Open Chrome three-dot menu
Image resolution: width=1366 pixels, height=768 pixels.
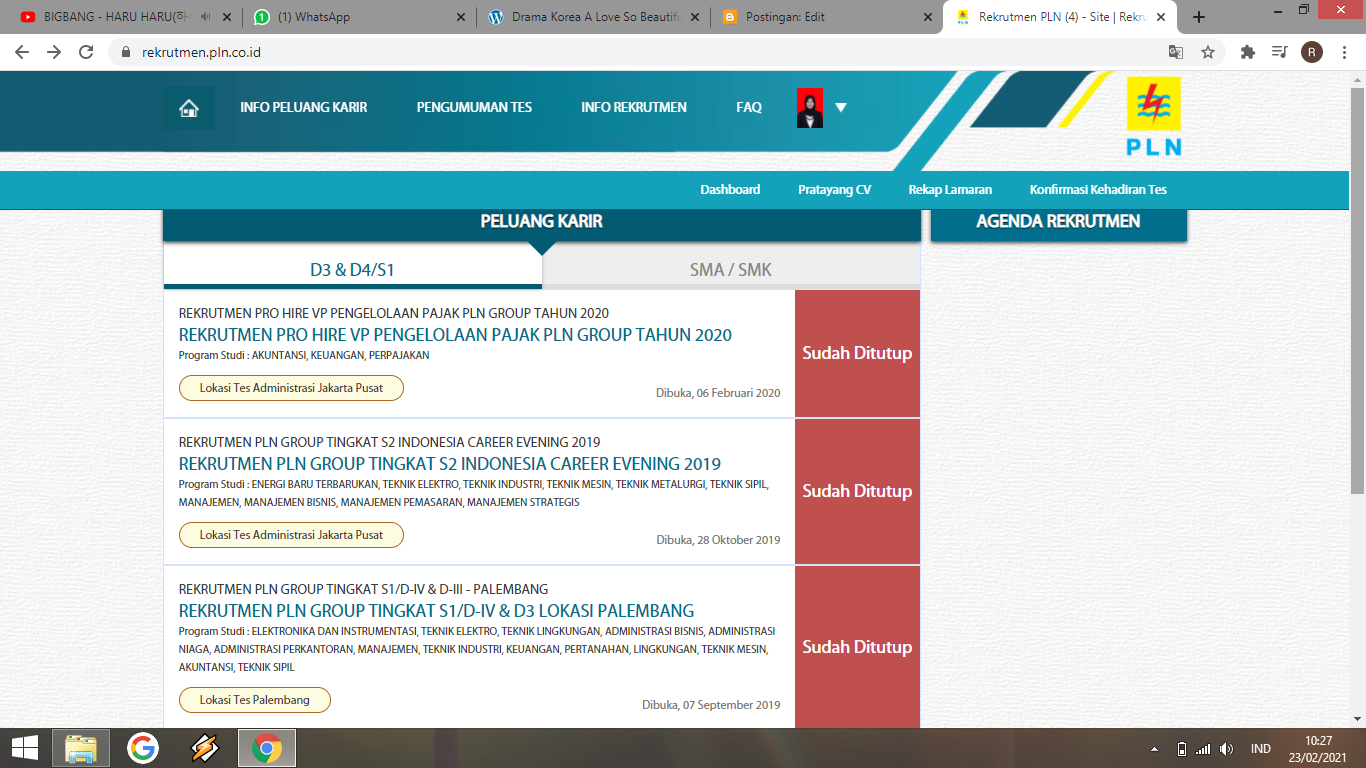point(1343,52)
